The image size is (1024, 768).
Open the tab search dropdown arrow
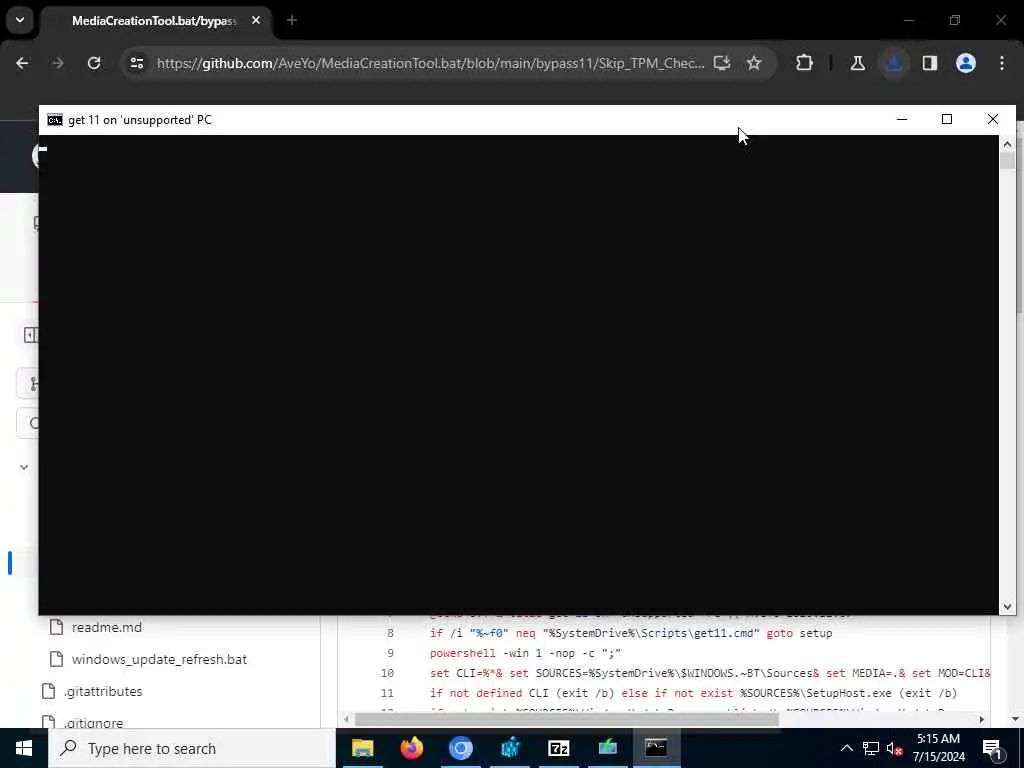[x=20, y=20]
